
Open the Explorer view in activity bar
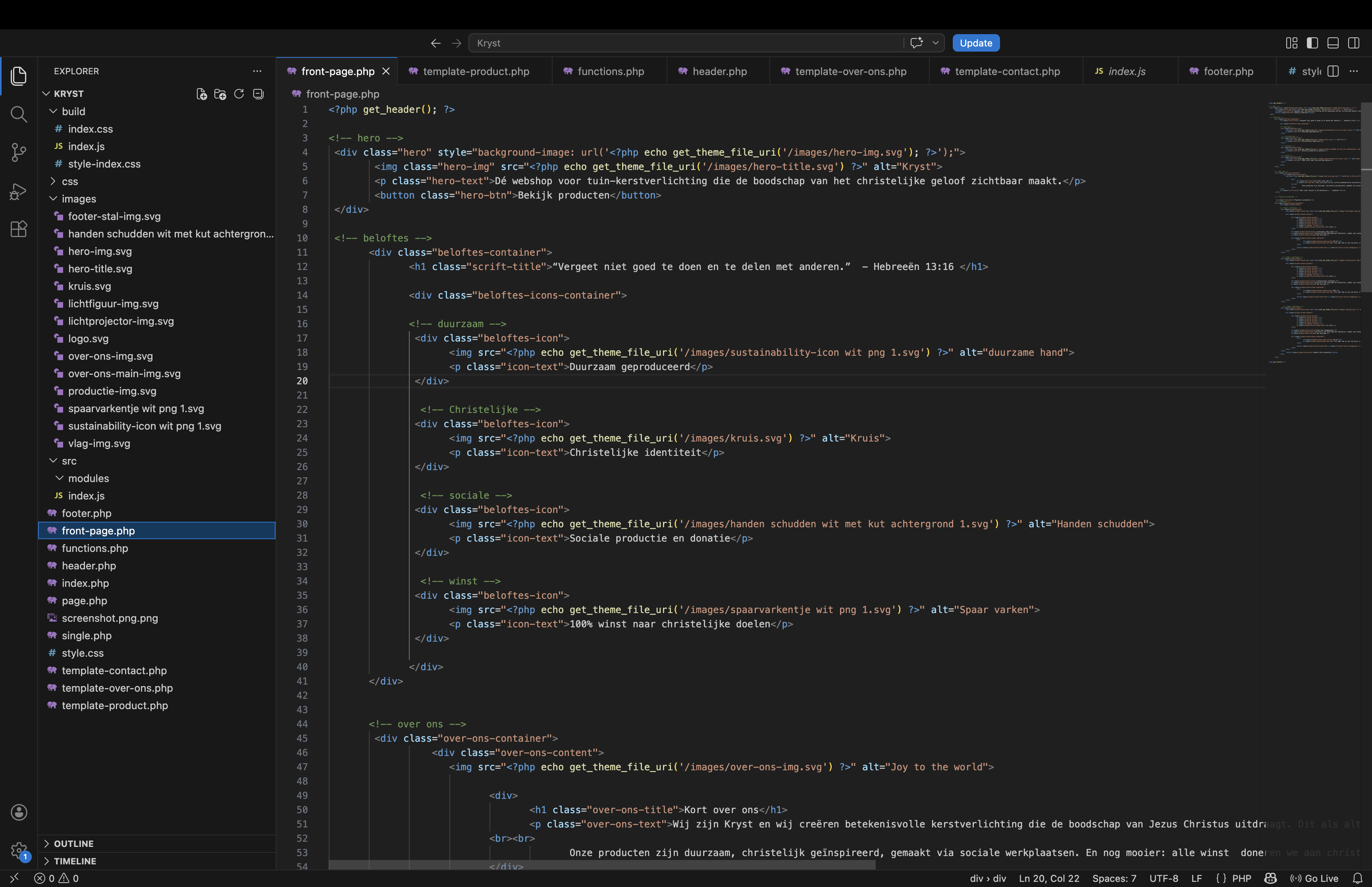18,75
